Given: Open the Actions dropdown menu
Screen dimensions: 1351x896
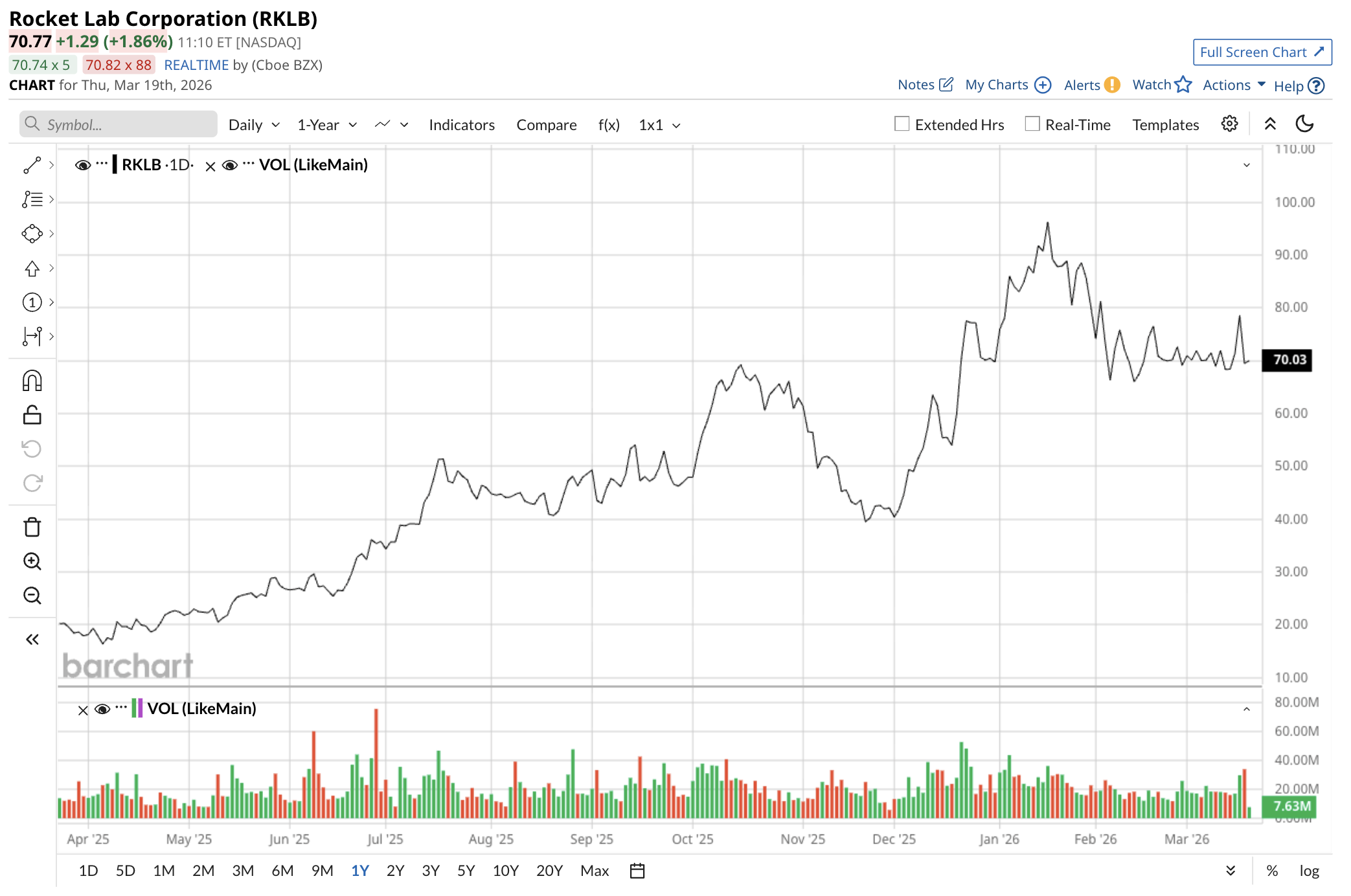Looking at the screenshot, I should pyautogui.click(x=1234, y=85).
